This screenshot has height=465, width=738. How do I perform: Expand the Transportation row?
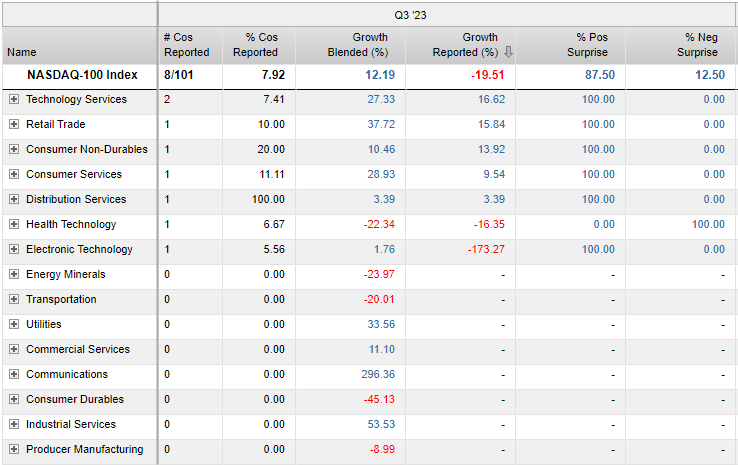coord(14,299)
